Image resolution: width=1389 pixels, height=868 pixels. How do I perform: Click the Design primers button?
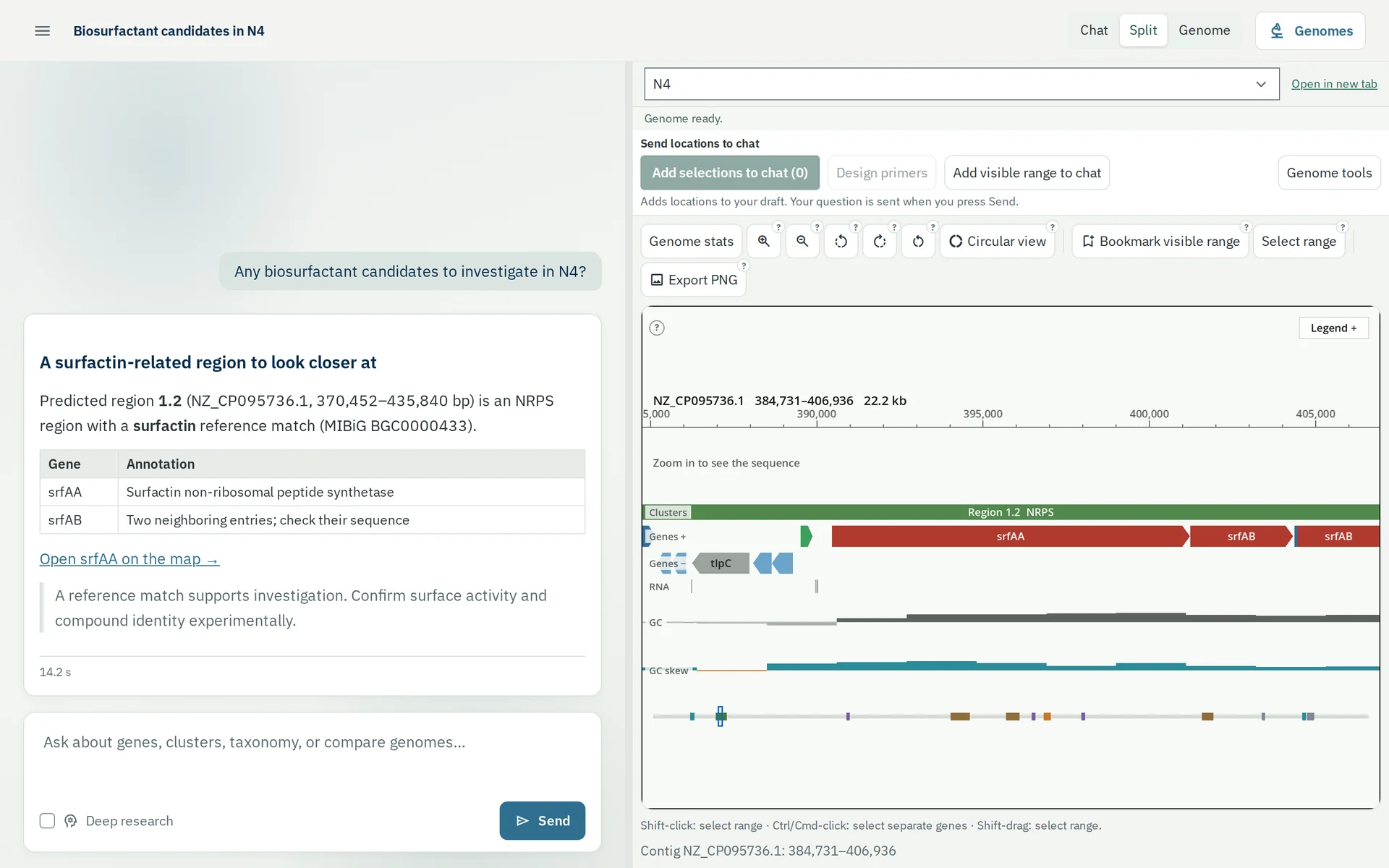tap(881, 173)
